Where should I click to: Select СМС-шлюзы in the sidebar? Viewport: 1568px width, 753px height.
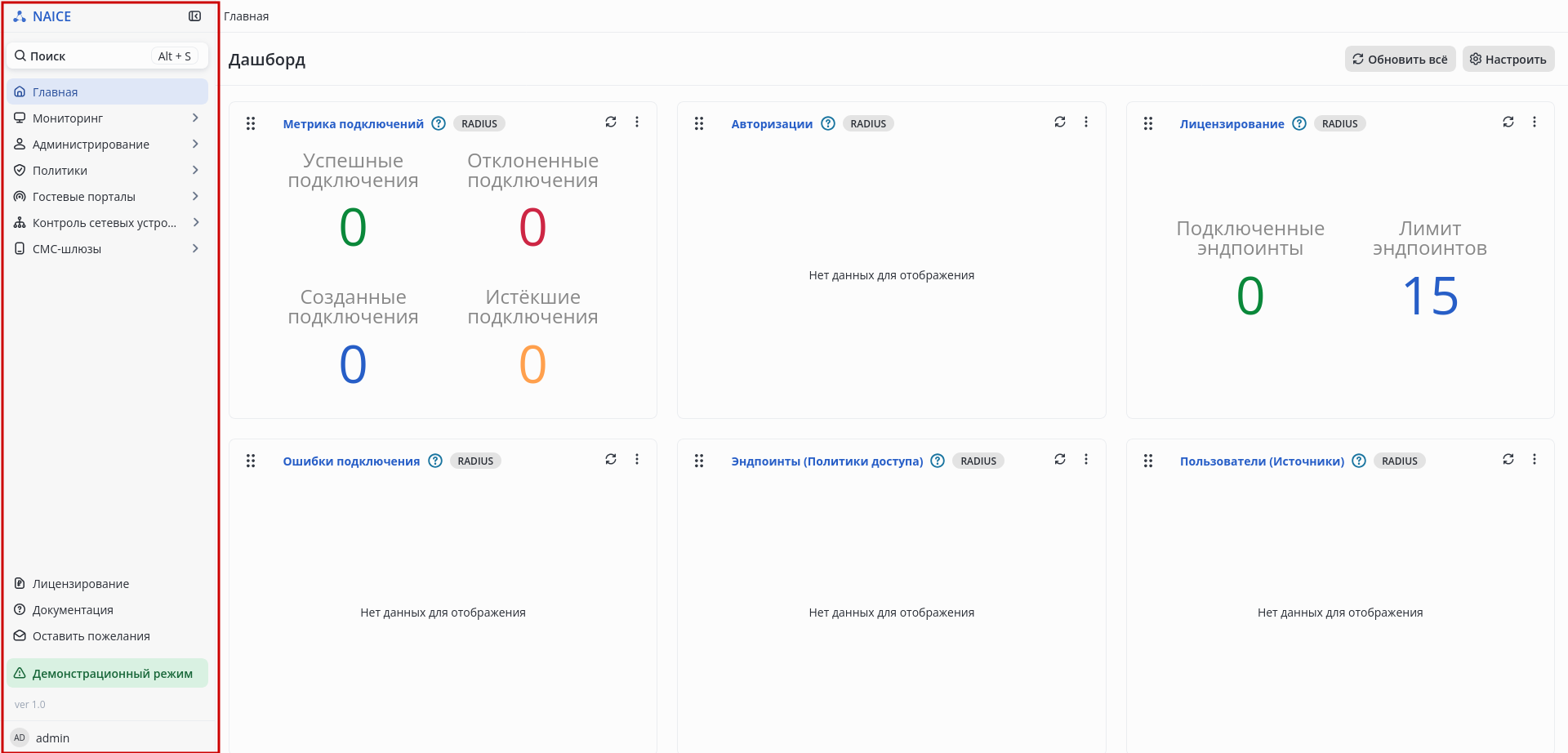coord(67,249)
